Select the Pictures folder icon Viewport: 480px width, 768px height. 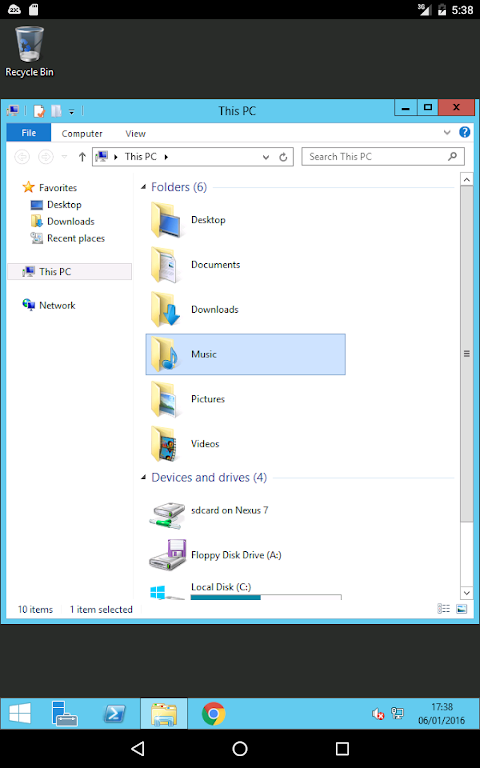(x=165, y=399)
